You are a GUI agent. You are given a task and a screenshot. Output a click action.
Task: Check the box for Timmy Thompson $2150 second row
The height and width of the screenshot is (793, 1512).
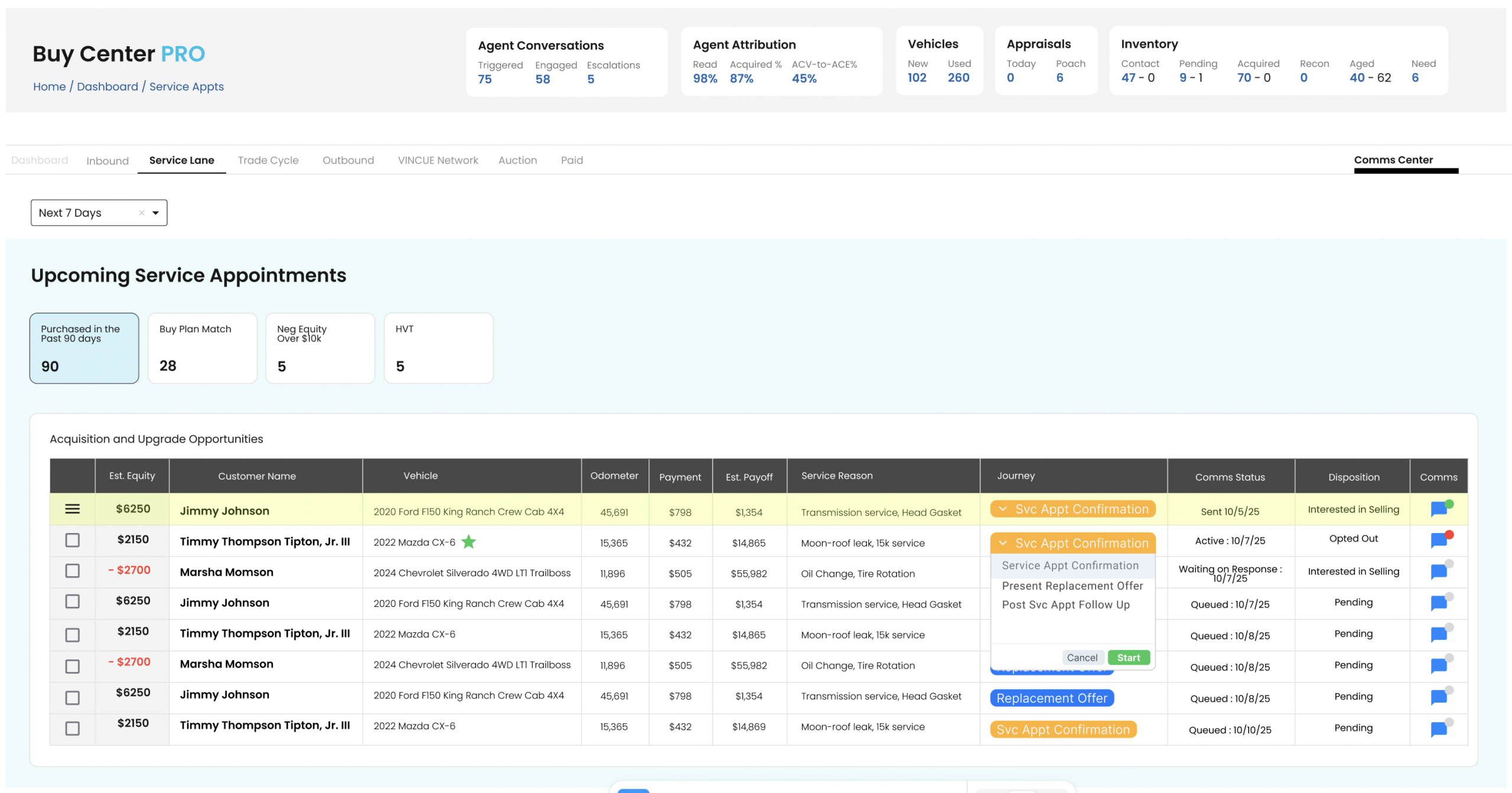72,540
